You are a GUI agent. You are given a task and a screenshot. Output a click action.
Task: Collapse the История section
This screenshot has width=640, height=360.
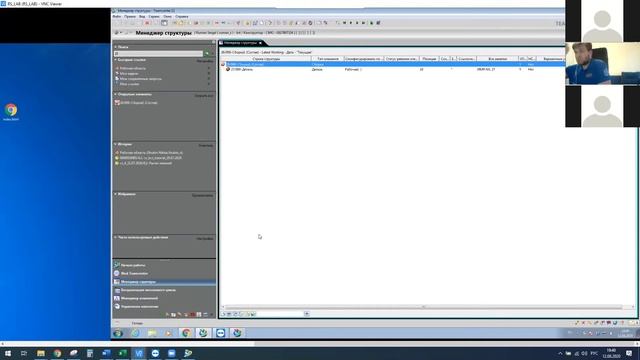[116, 144]
